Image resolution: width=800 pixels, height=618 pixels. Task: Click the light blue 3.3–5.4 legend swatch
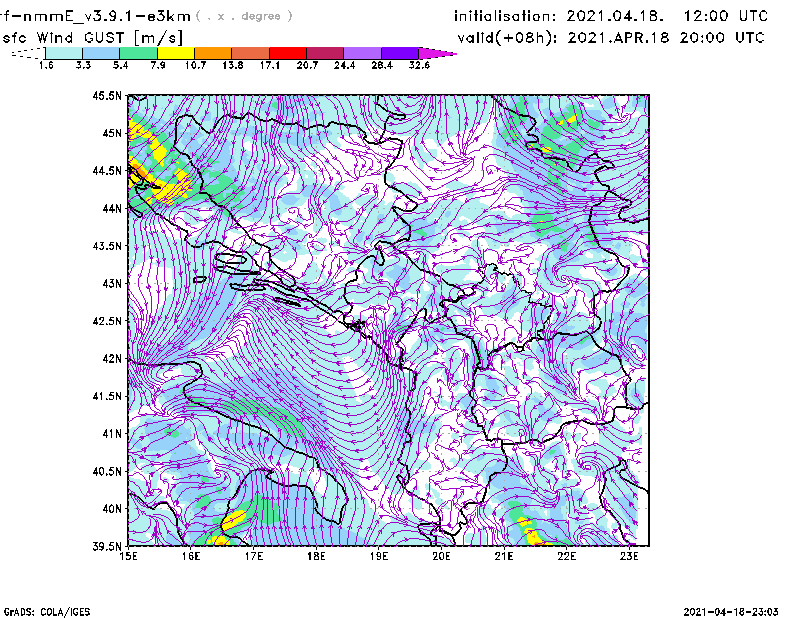pos(101,53)
